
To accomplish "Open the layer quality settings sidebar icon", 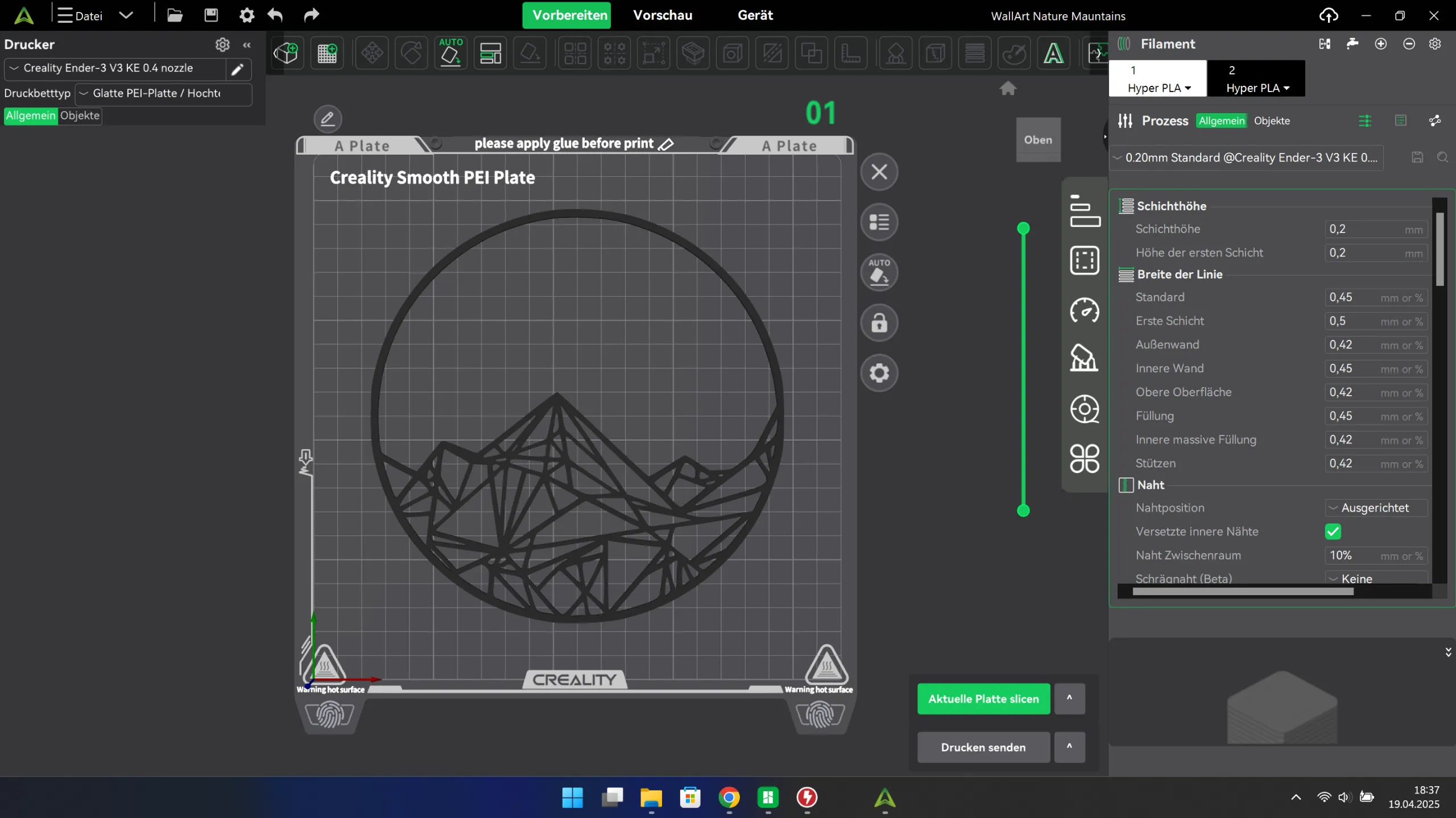I will pyautogui.click(x=1085, y=211).
